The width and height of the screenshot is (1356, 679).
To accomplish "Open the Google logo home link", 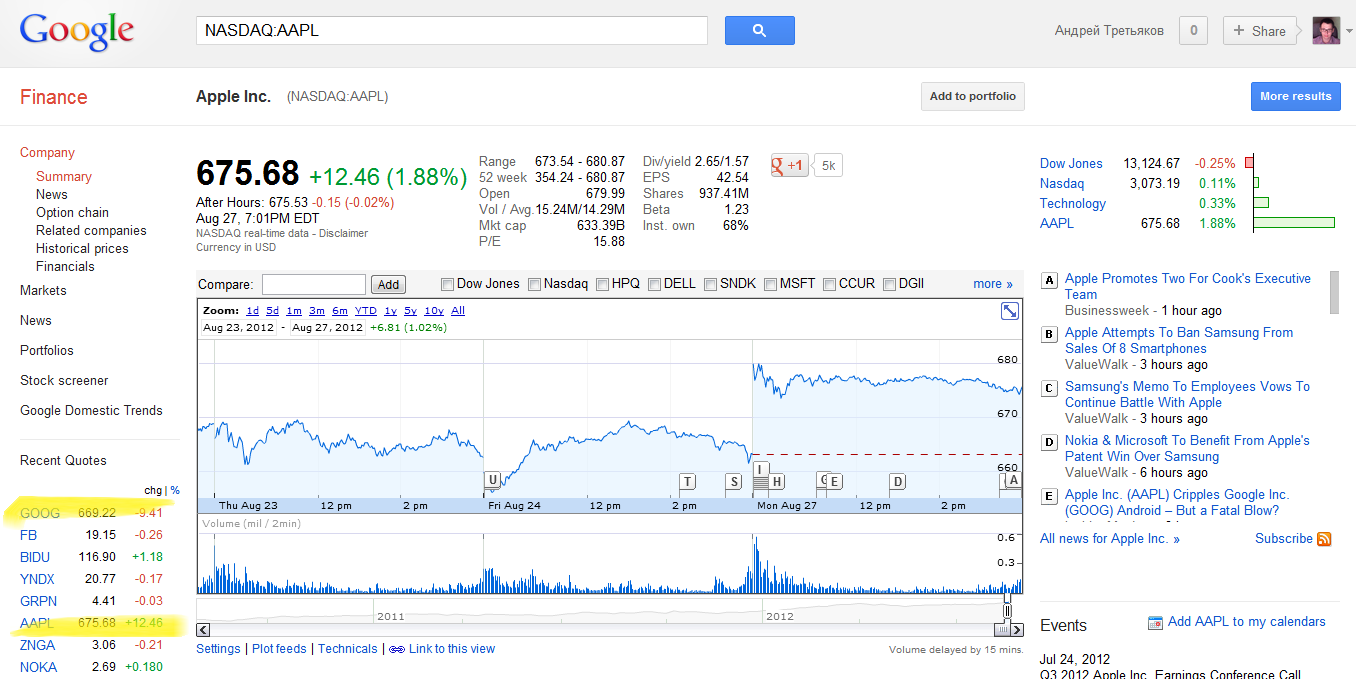I will tap(77, 31).
